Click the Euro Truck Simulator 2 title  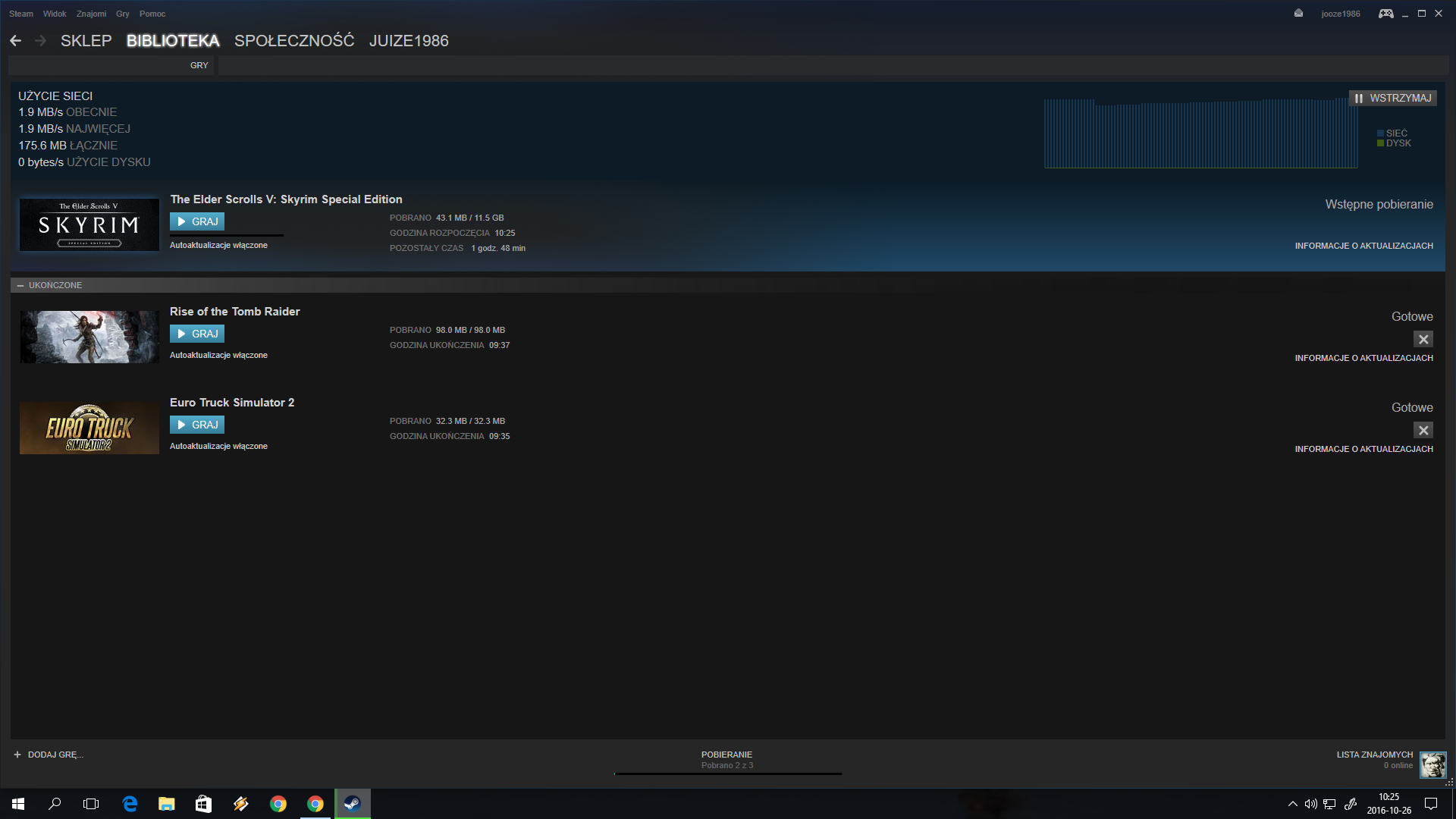pos(232,403)
